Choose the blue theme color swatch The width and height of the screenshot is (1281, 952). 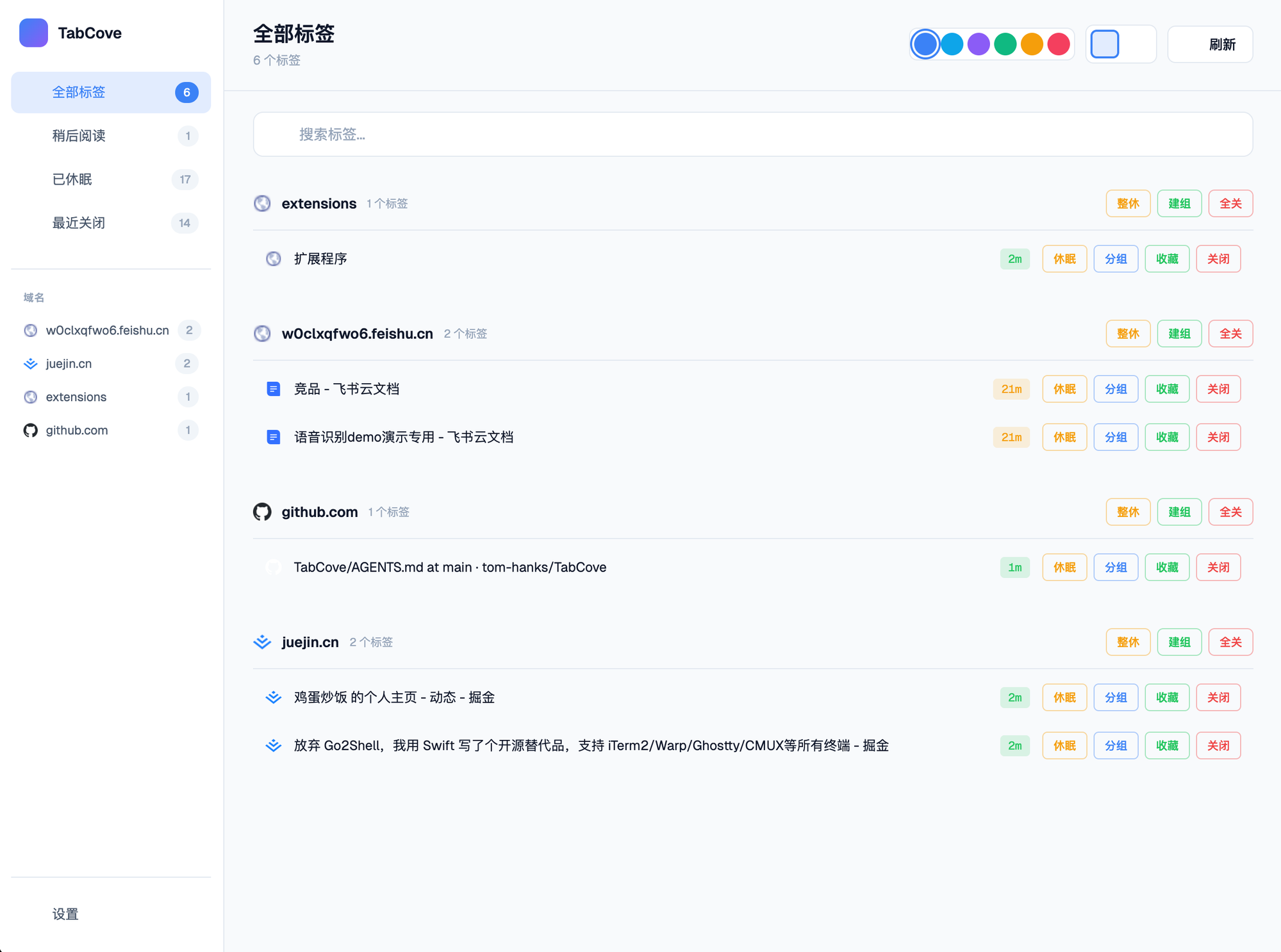coord(925,44)
